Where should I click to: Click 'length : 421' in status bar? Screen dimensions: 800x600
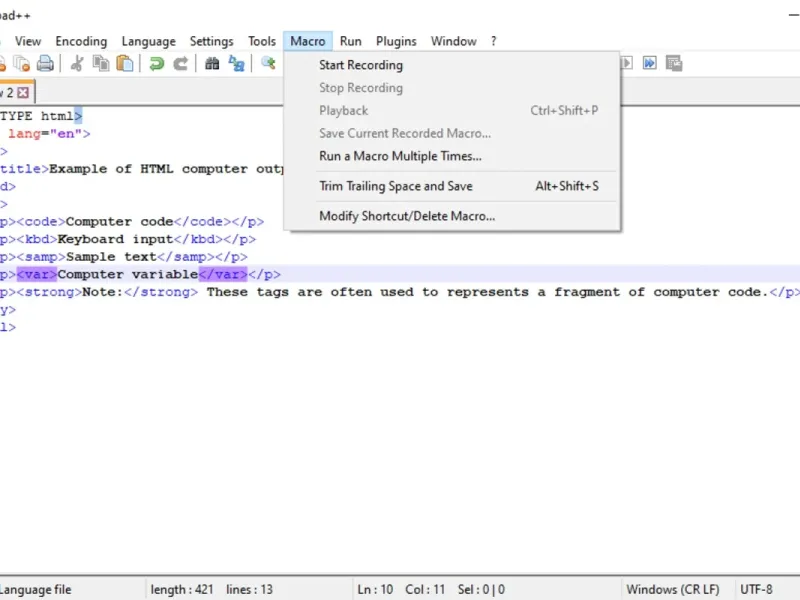click(x=182, y=590)
